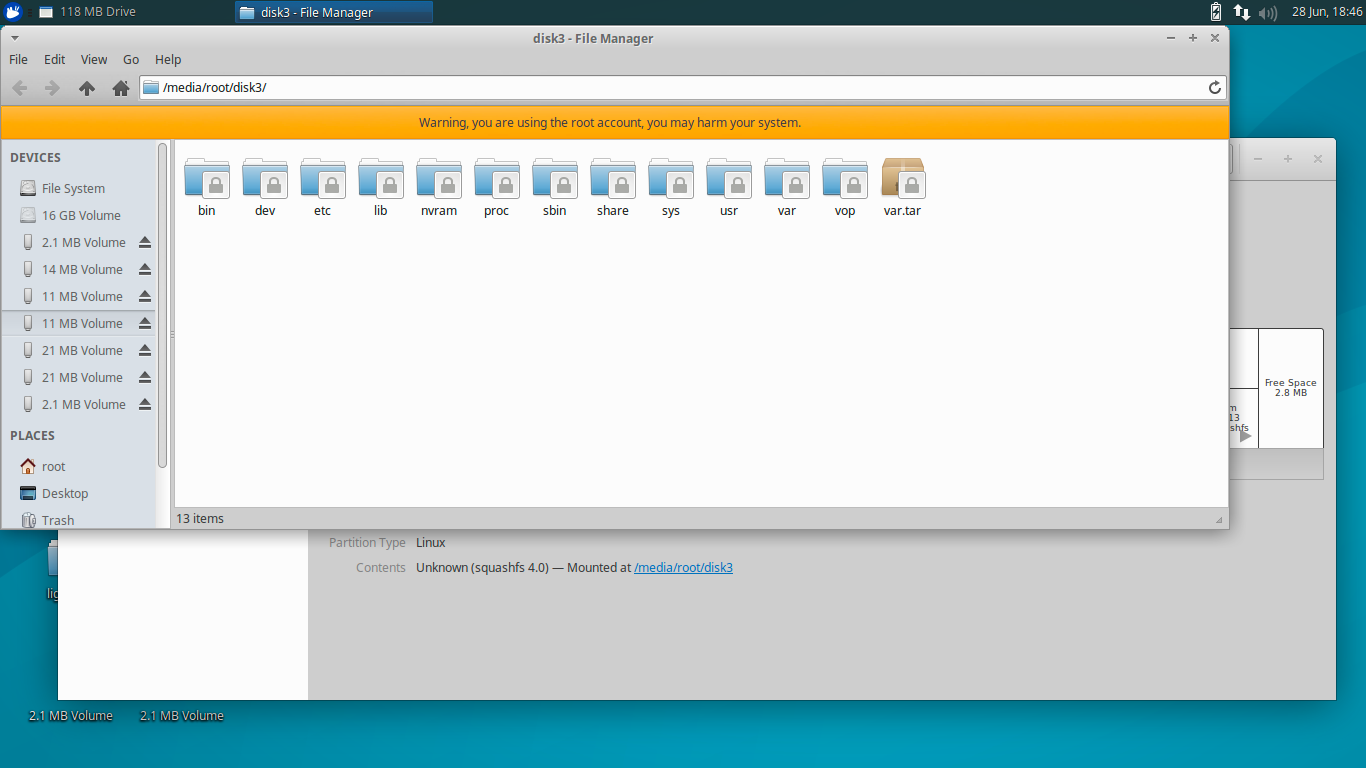Screen dimensions: 1366x768
Task: Eject the 14 MB Volume
Action: 145,269
